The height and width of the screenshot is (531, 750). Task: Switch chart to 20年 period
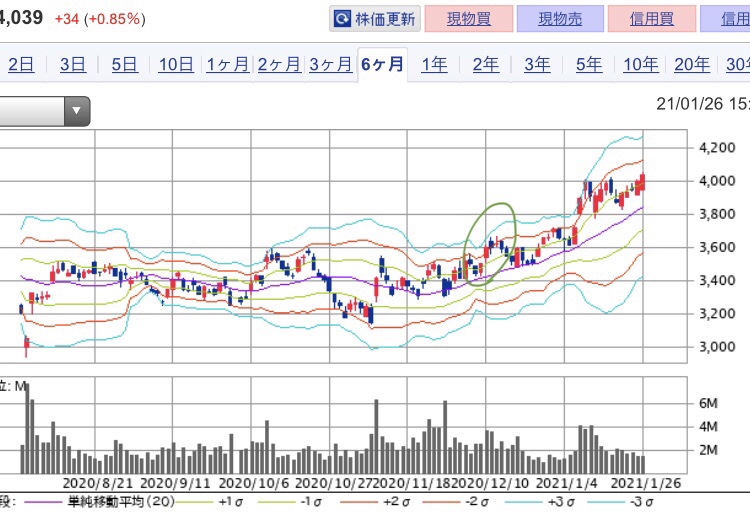[x=692, y=65]
